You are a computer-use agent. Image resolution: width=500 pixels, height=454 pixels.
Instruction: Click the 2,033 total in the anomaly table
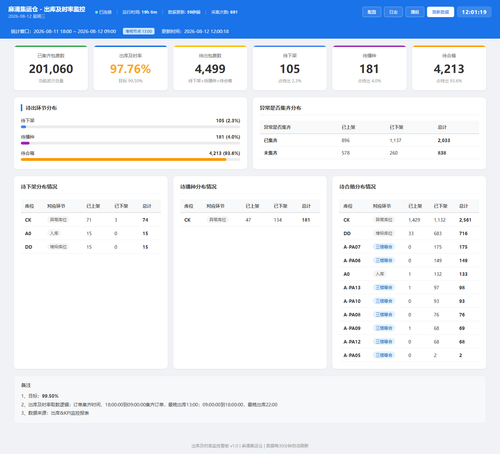444,140
